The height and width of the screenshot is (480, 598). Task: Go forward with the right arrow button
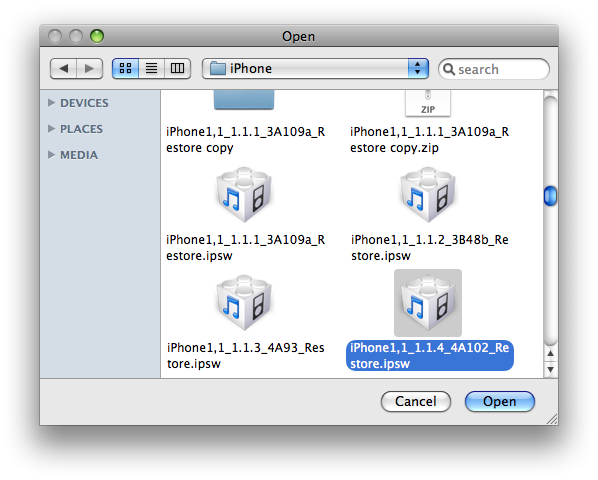(x=90, y=69)
